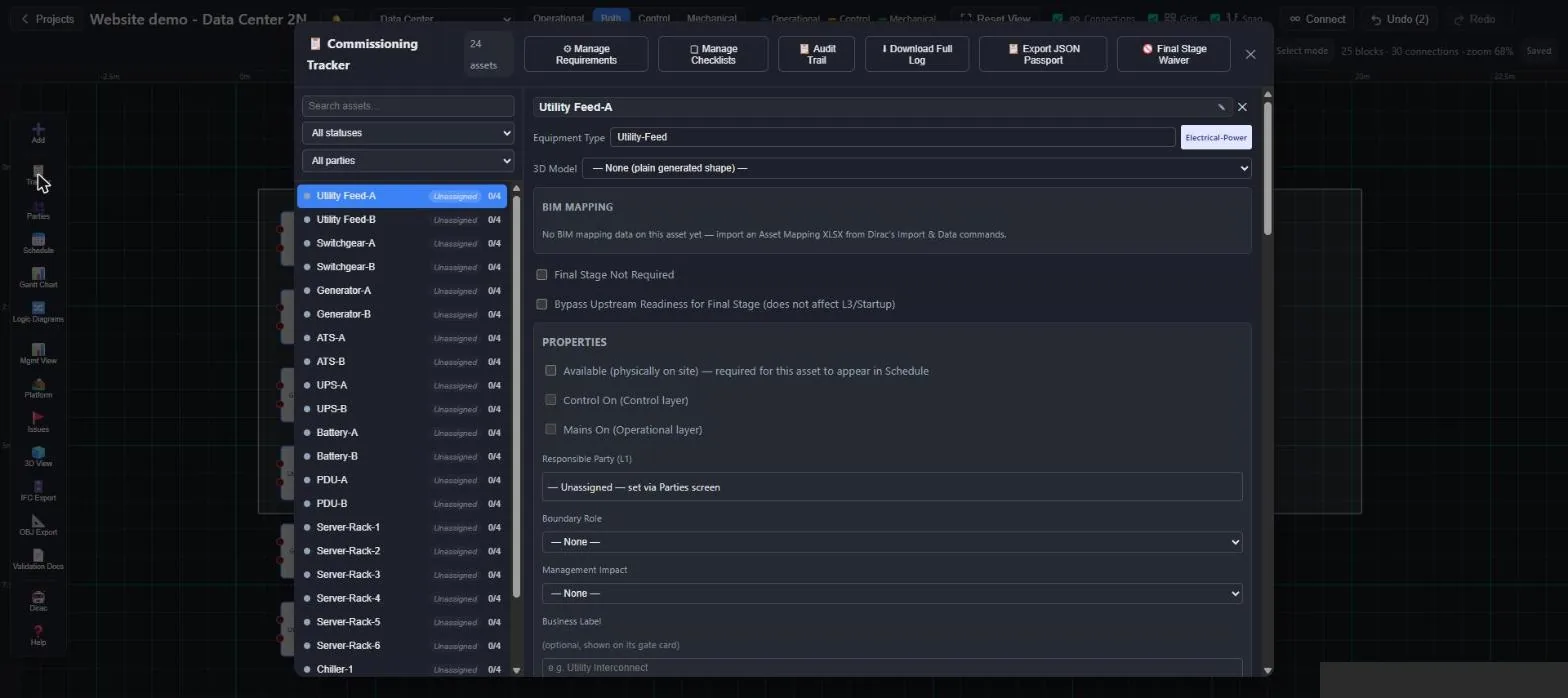Open the Gantt Chart sidebar icon
The image size is (1568, 698).
pos(38,278)
